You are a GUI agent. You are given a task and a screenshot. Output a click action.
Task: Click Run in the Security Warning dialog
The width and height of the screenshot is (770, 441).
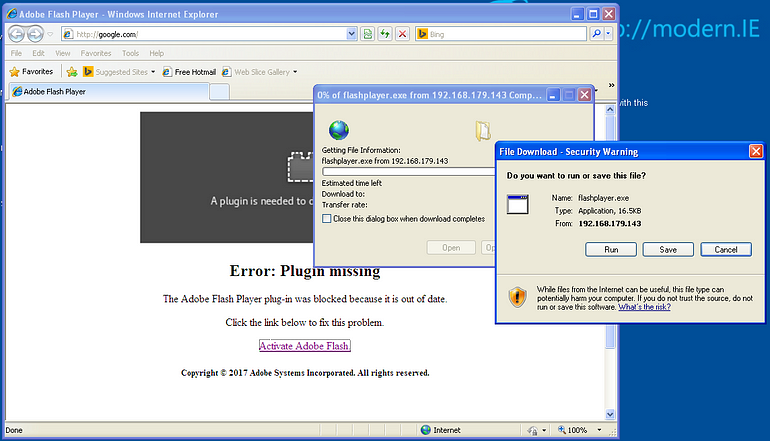611,249
